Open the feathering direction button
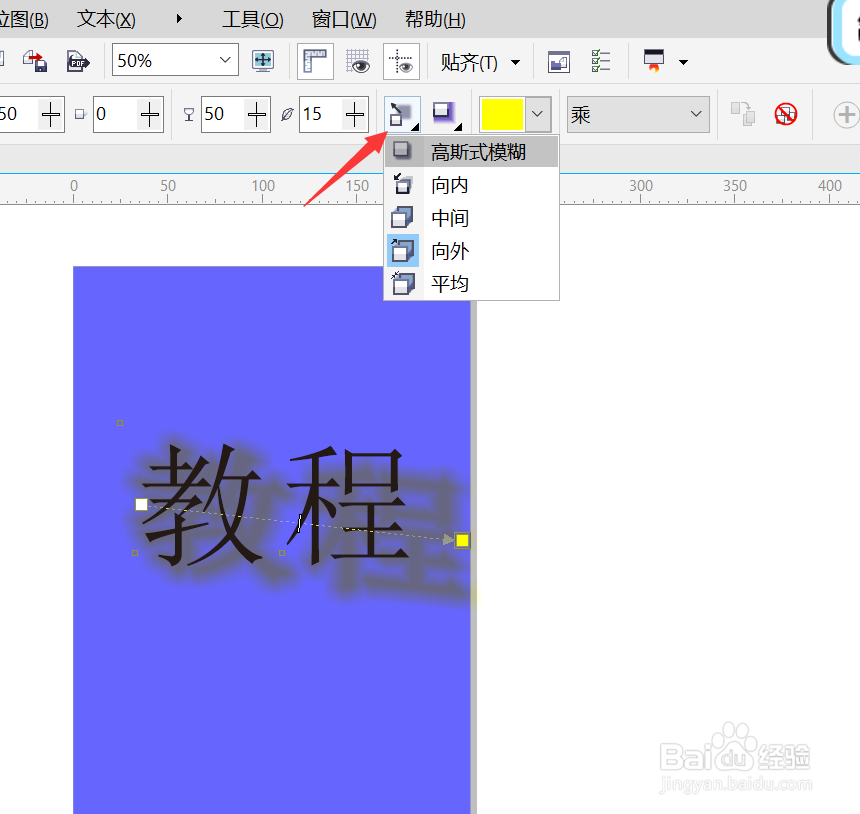Viewport: 860px width, 814px height. pyautogui.click(x=403, y=114)
